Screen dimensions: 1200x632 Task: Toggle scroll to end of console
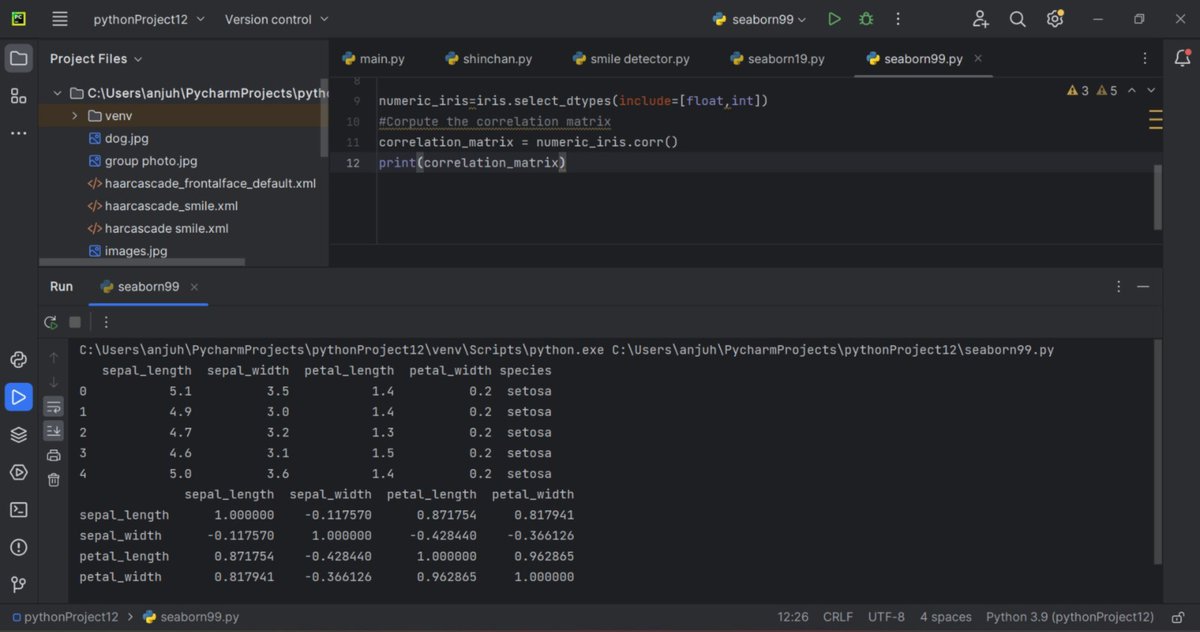pyautogui.click(x=54, y=431)
